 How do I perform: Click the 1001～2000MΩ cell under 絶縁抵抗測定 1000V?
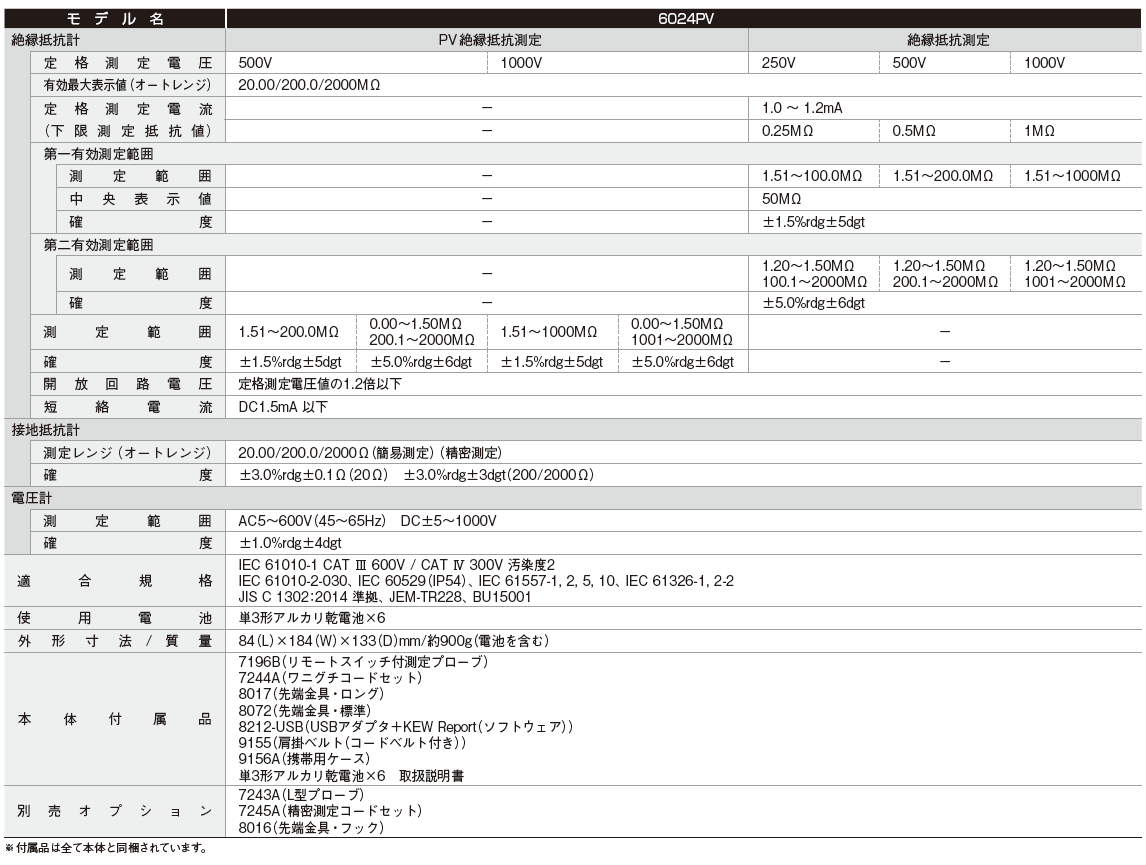pyautogui.click(x=1074, y=282)
